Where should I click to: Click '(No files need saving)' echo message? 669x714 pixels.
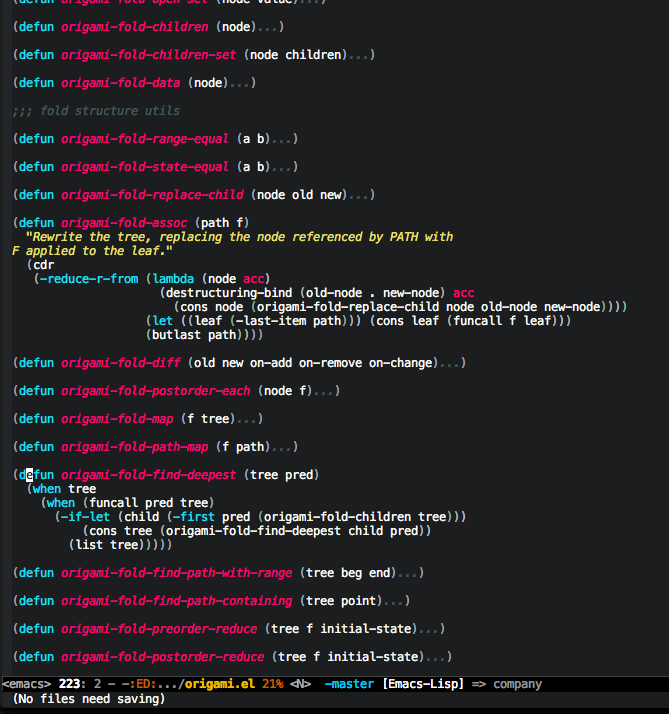[89, 699]
